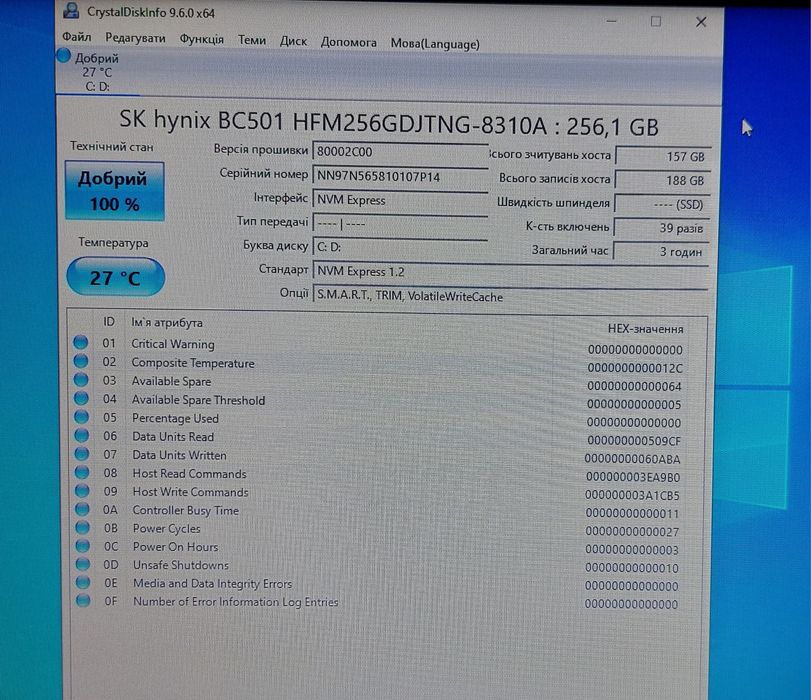Image resolution: width=811 pixels, height=700 pixels.
Task: Click the Добрий 100 % health status button
Action: pos(115,191)
